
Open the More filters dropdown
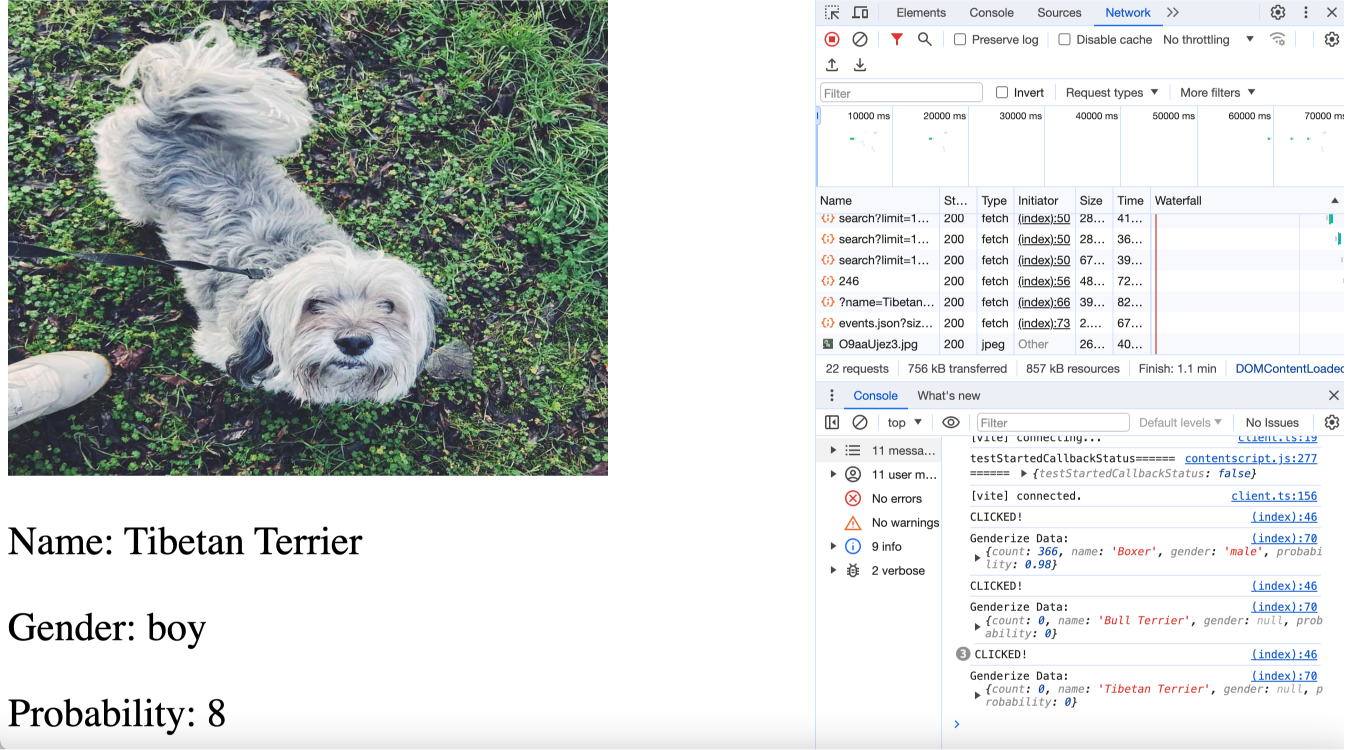pyautogui.click(x=1217, y=93)
